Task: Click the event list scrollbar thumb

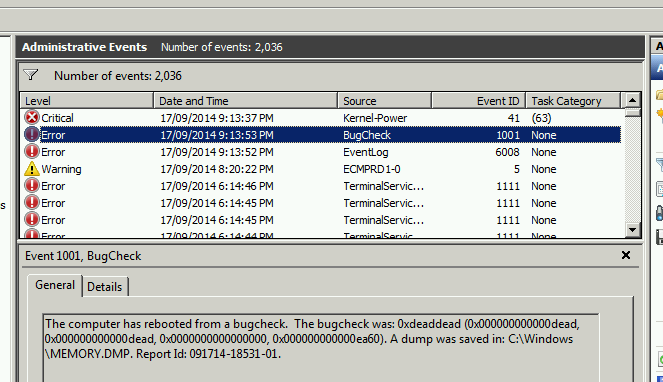Action: pyautogui.click(x=632, y=113)
